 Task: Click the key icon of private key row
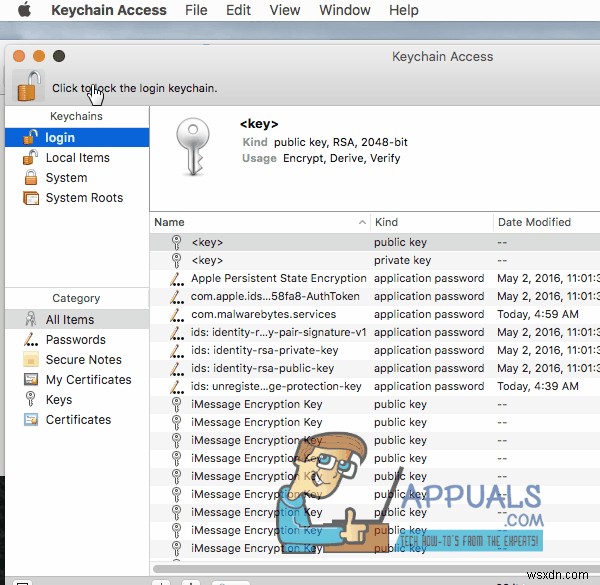tap(176, 260)
